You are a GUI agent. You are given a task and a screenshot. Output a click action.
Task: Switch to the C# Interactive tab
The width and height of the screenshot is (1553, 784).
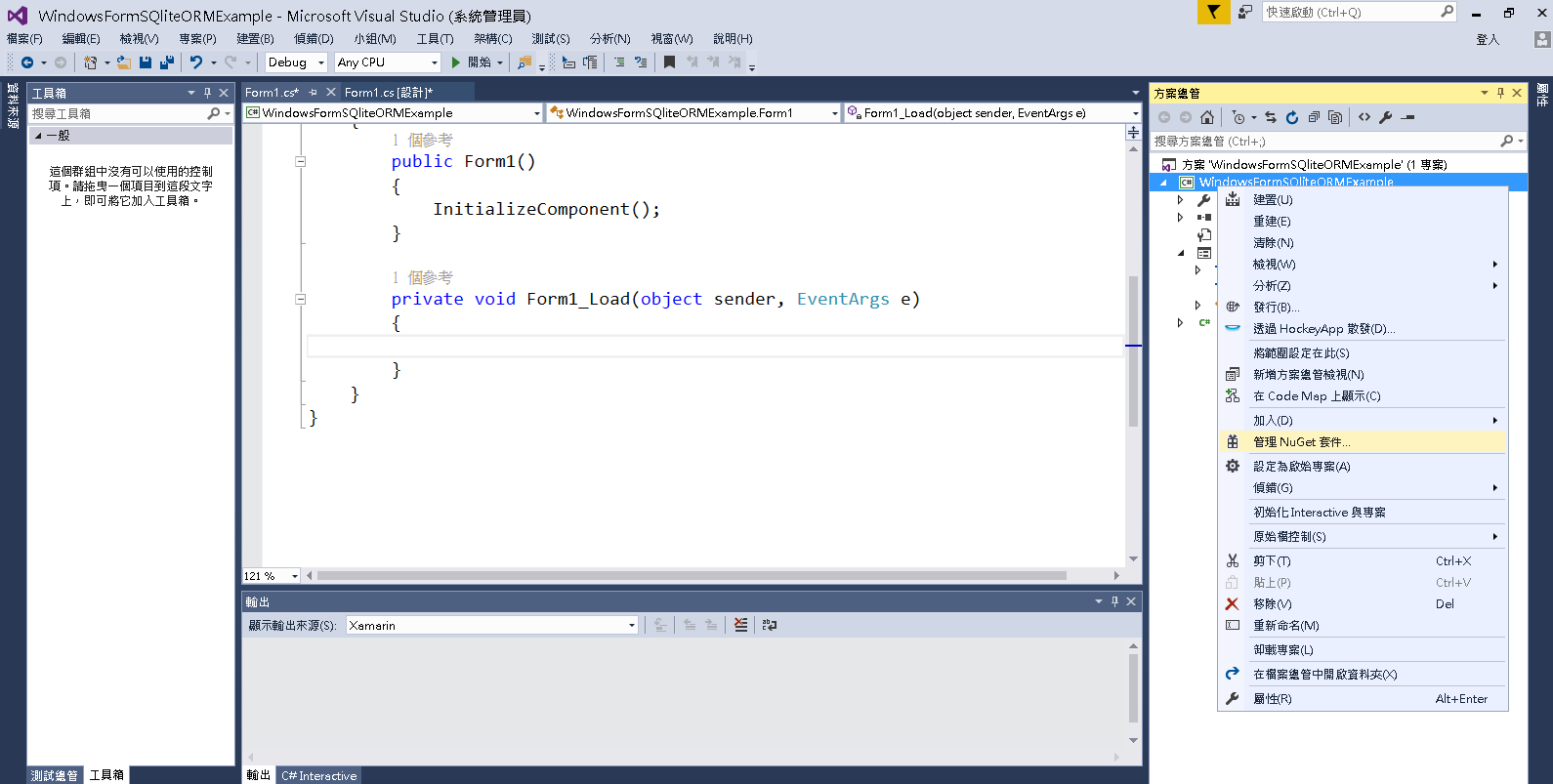(x=319, y=776)
